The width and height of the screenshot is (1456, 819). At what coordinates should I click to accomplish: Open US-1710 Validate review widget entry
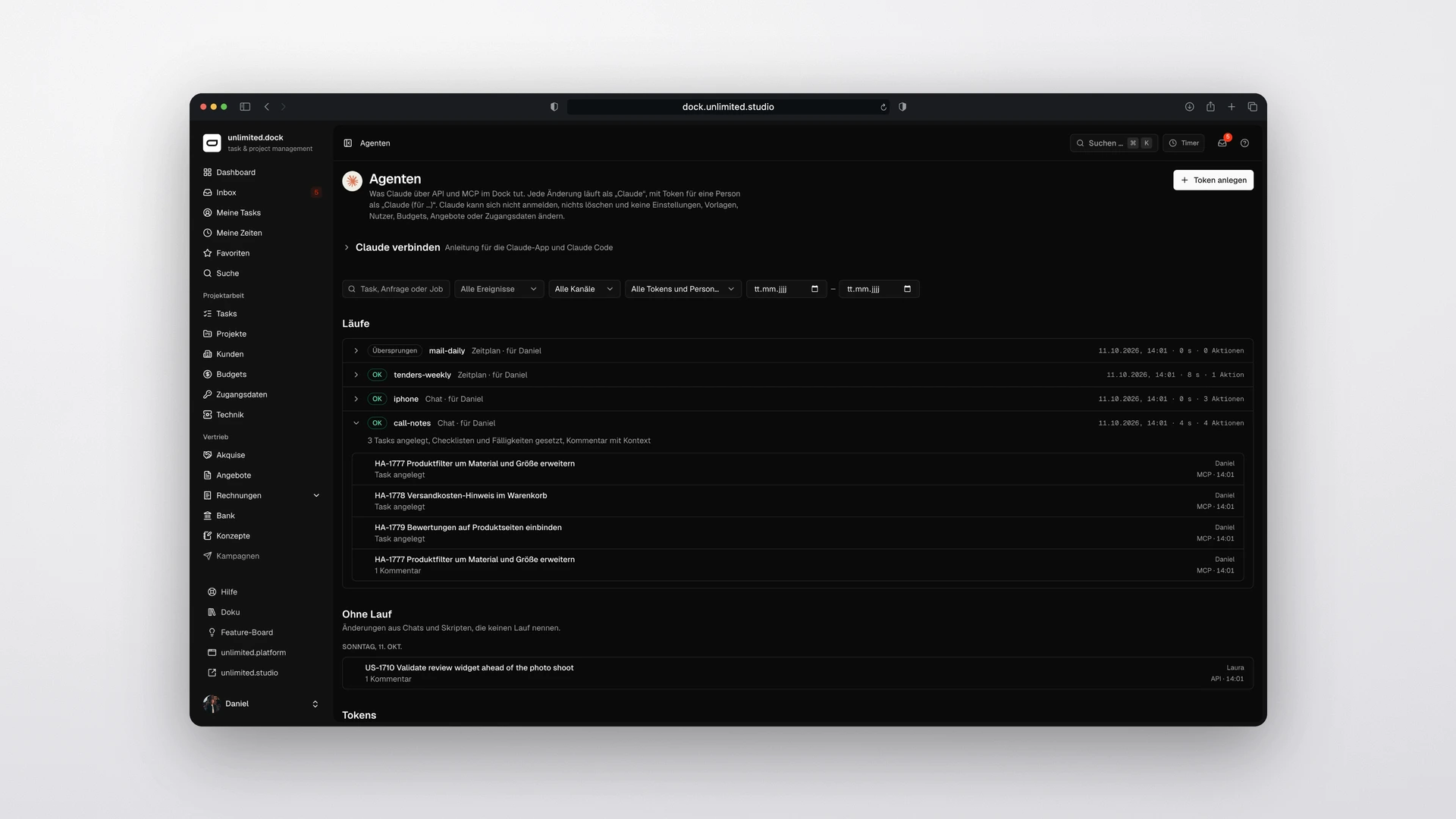pos(798,673)
